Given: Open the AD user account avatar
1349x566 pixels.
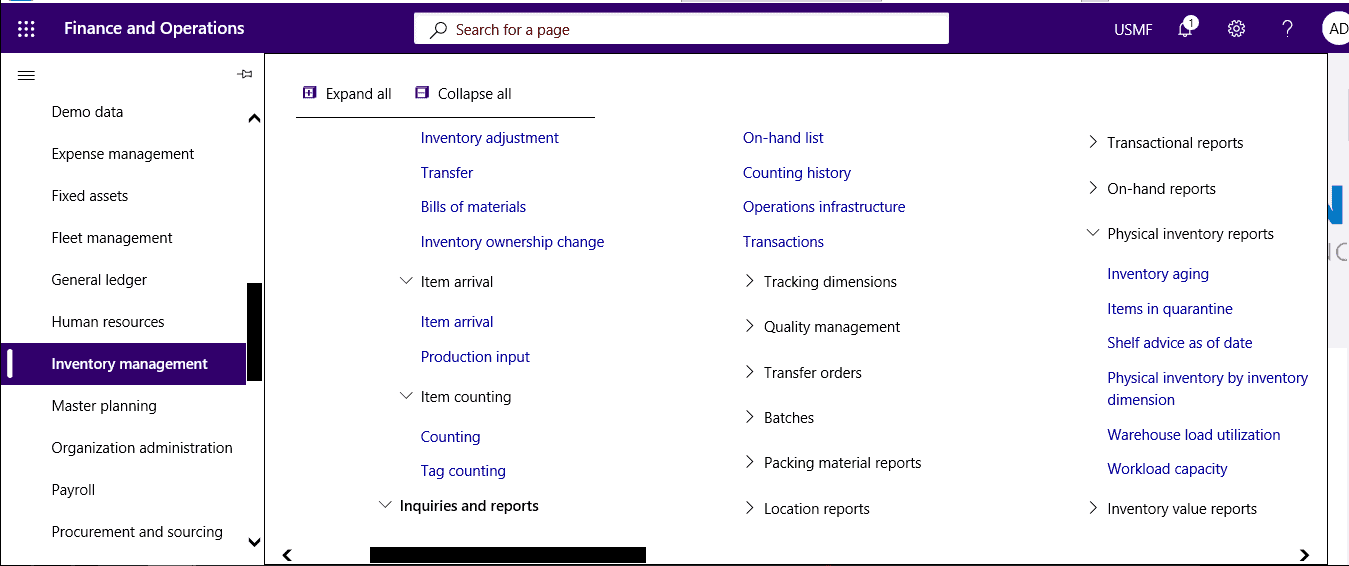Looking at the screenshot, I should (x=1336, y=29).
